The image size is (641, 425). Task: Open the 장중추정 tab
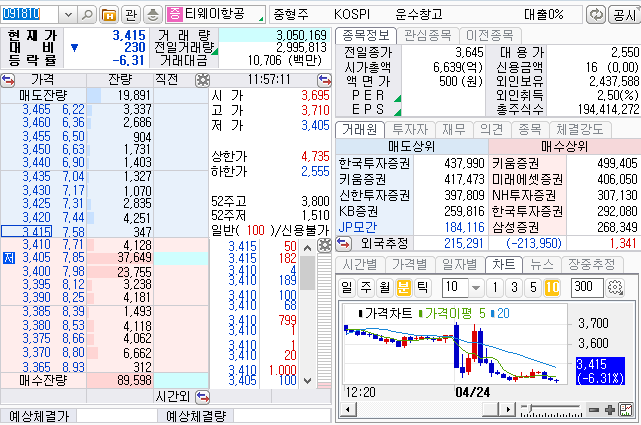click(x=592, y=265)
